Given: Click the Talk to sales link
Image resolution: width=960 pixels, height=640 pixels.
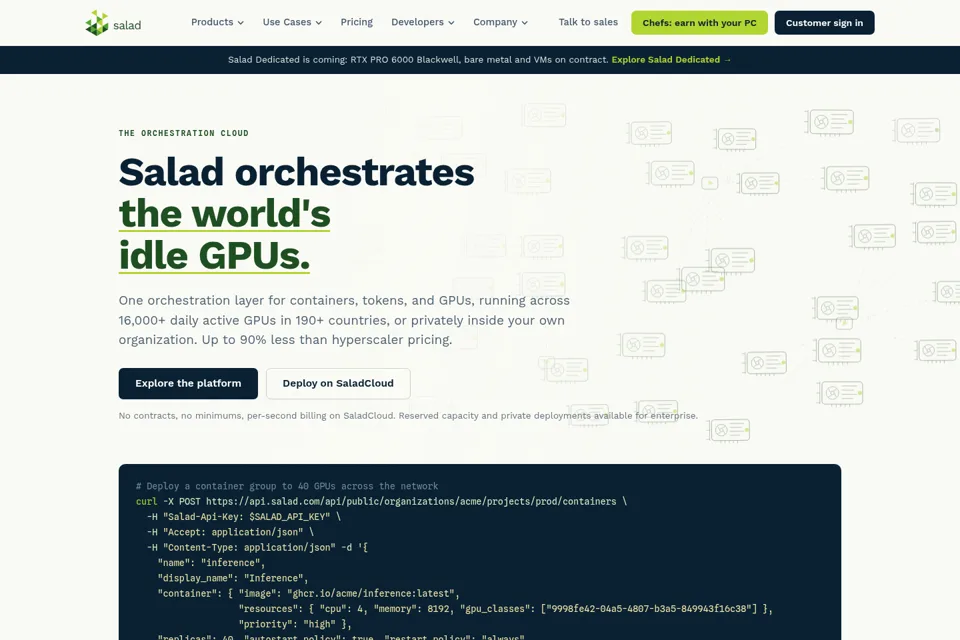Looking at the screenshot, I should (588, 22).
